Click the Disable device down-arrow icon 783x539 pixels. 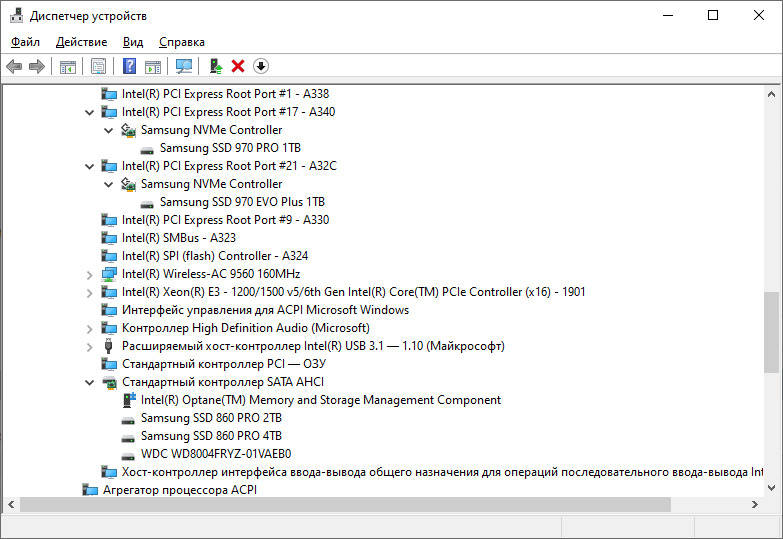261,66
